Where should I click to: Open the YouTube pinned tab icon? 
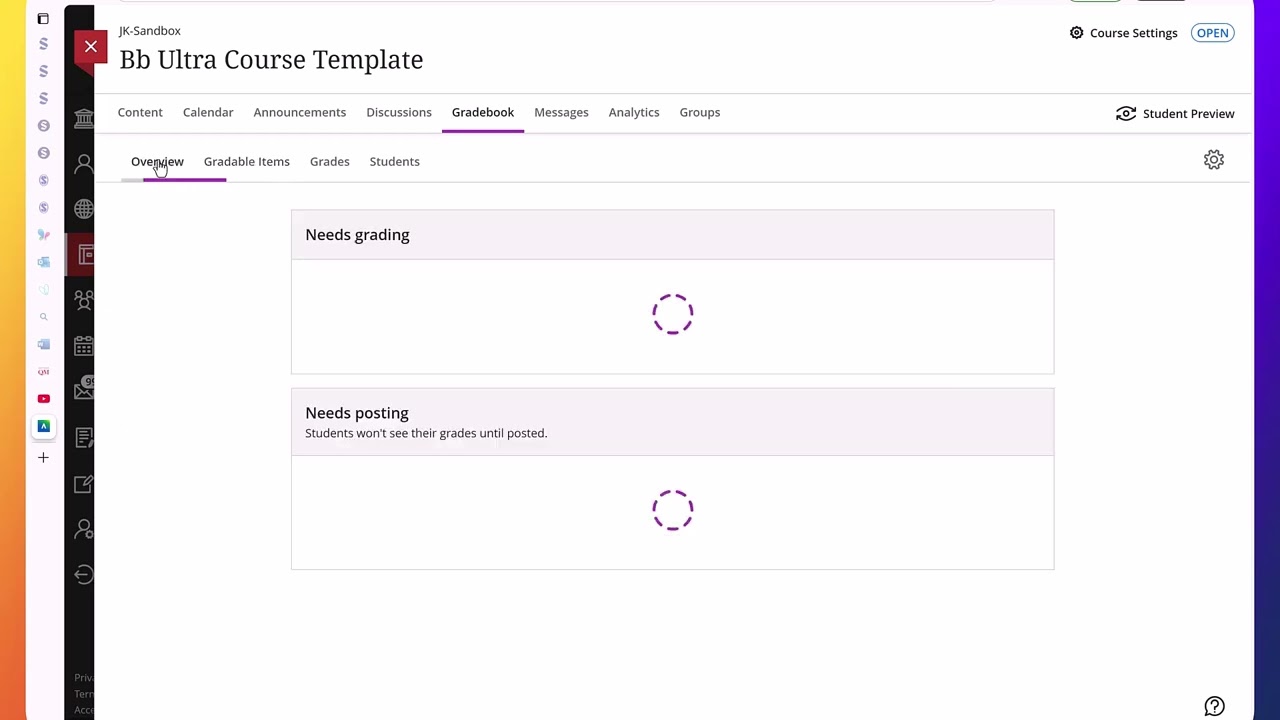pyautogui.click(x=43, y=398)
